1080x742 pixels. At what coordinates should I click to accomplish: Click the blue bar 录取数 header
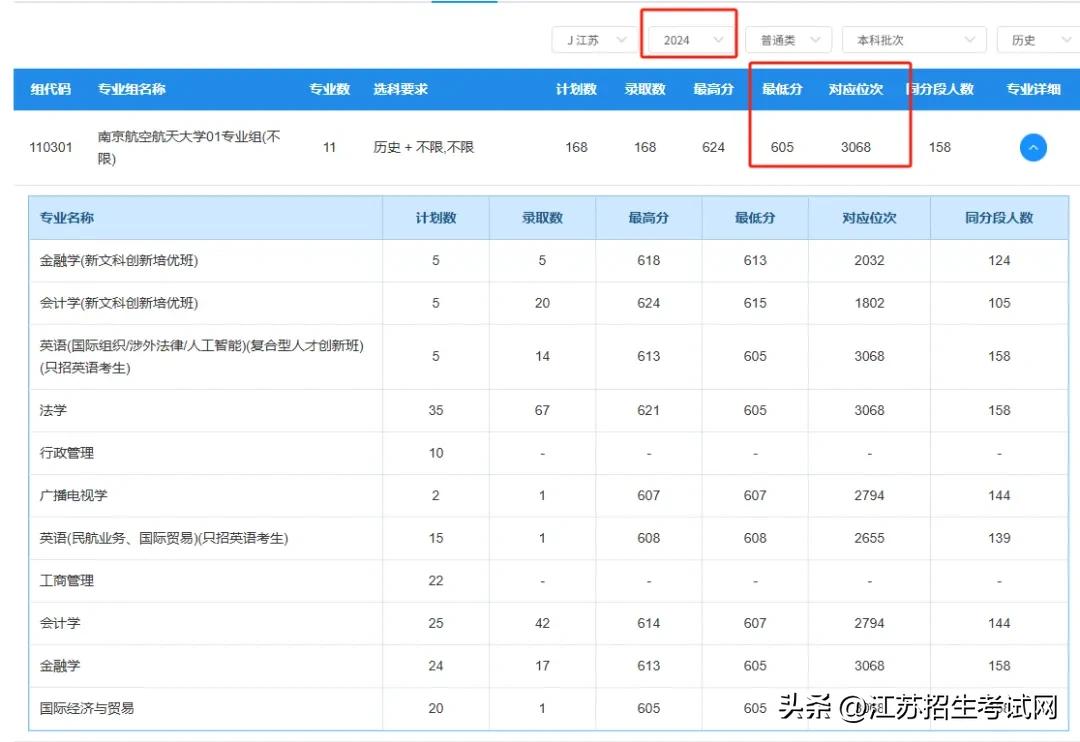[645, 89]
